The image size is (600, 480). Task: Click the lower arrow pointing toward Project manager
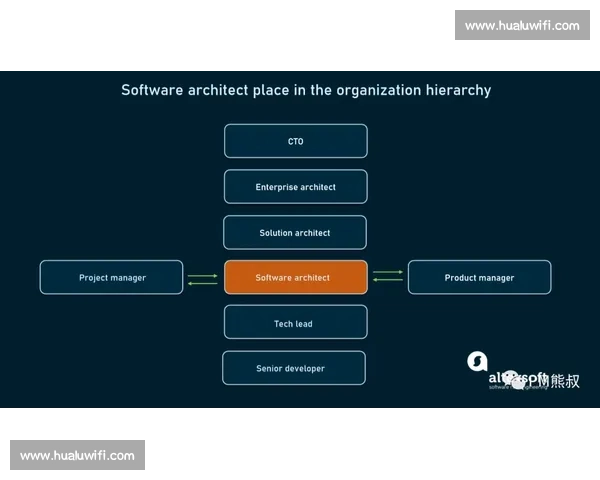(x=202, y=283)
